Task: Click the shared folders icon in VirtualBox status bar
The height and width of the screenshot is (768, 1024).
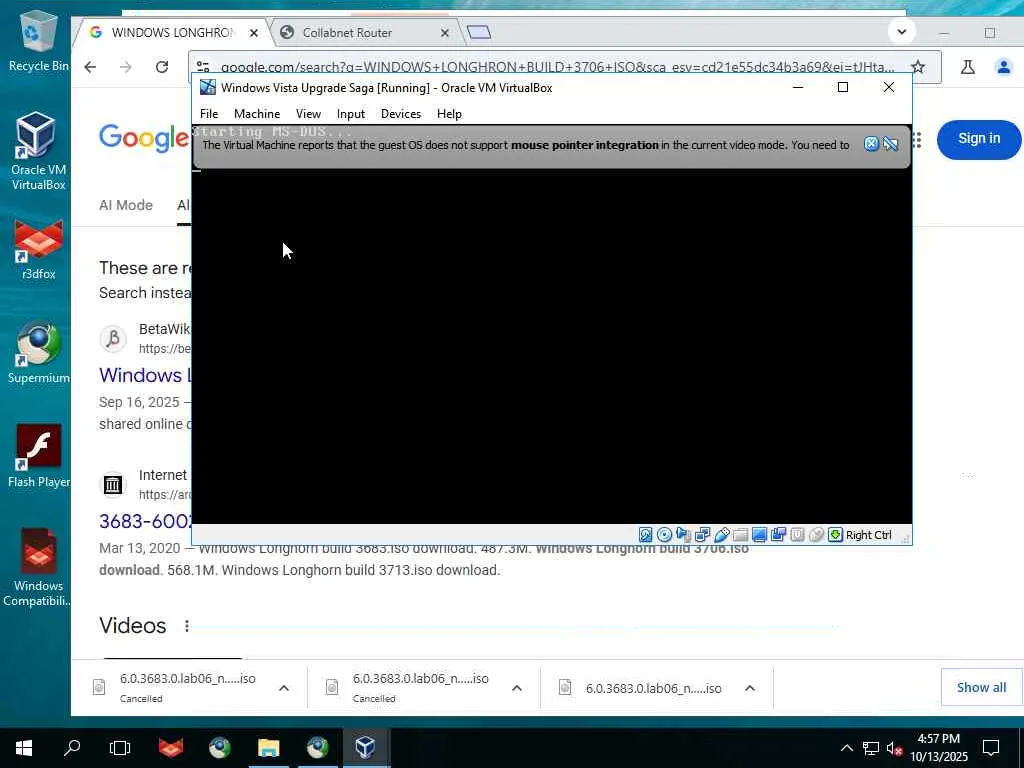Action: (741, 535)
